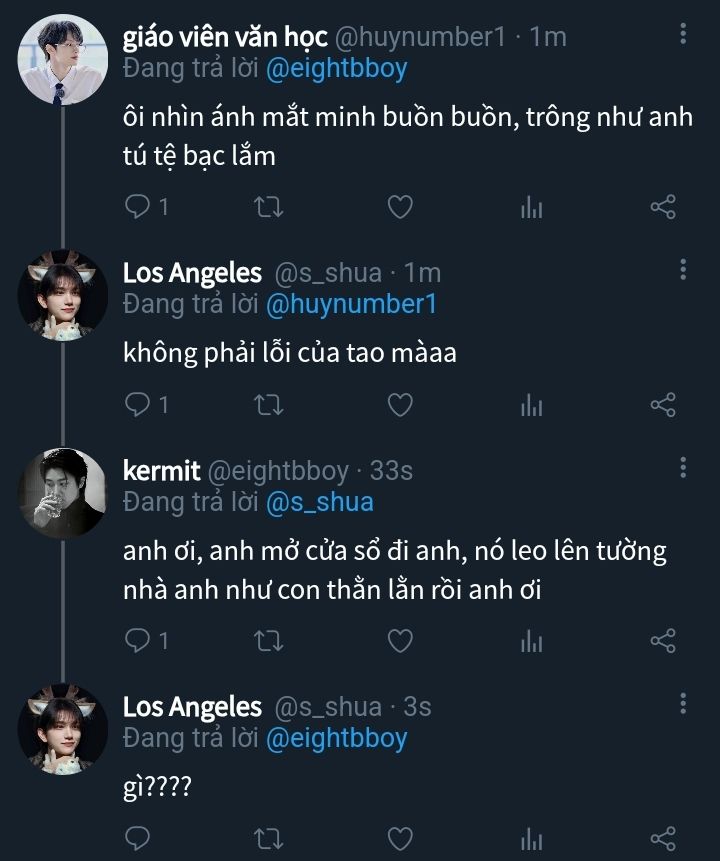The width and height of the screenshot is (720, 861).
Task: Reply to kermit's tweet about thằn lằn
Action: coord(138,640)
